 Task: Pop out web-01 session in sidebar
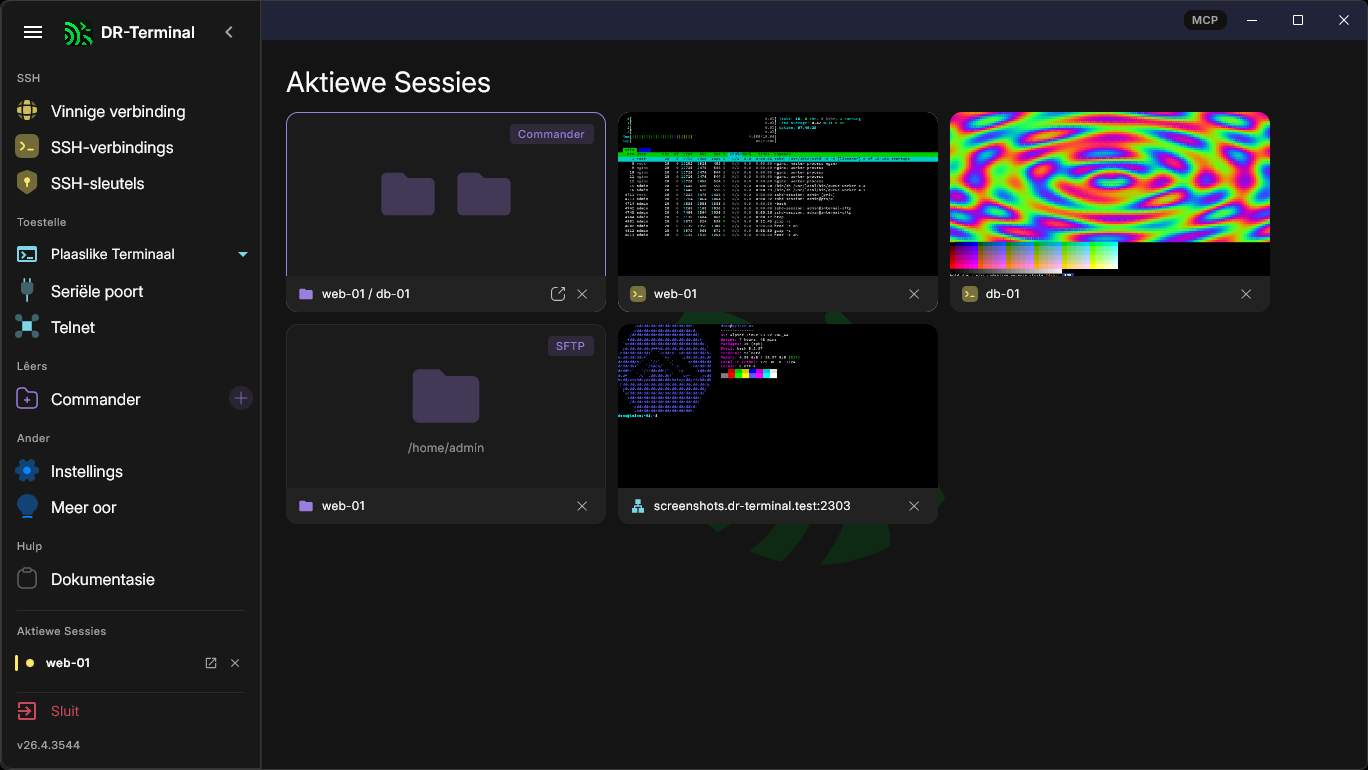pos(211,663)
